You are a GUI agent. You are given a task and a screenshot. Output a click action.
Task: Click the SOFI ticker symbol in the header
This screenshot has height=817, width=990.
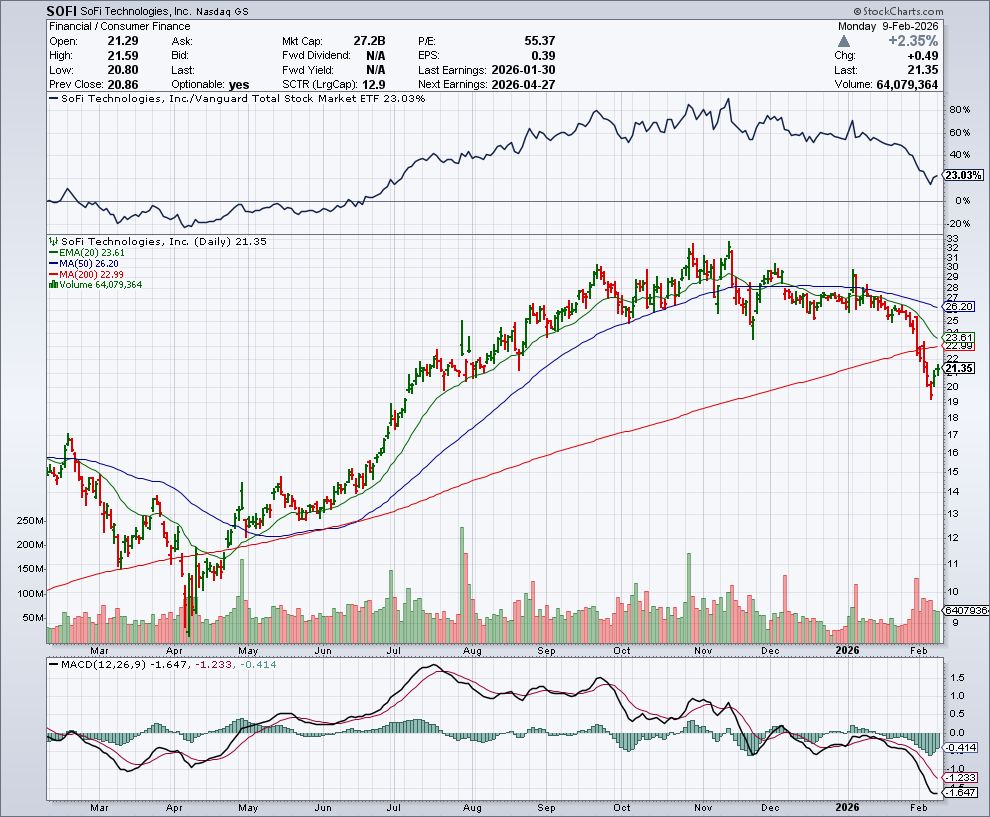(62, 11)
